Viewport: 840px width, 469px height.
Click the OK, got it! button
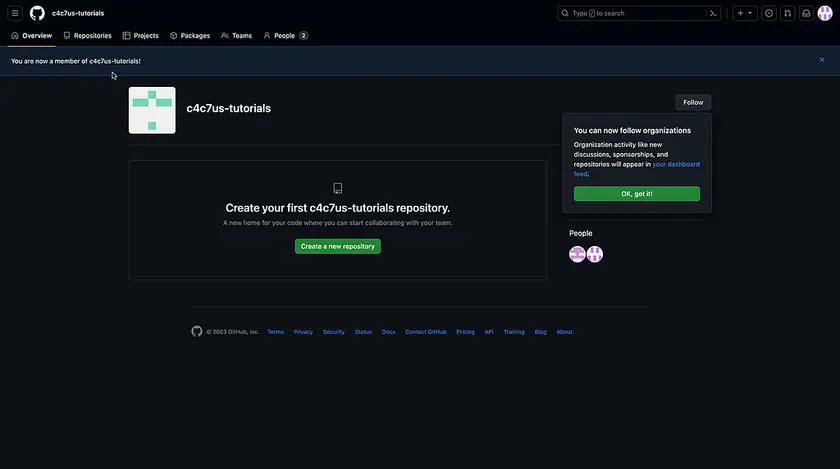(636, 193)
